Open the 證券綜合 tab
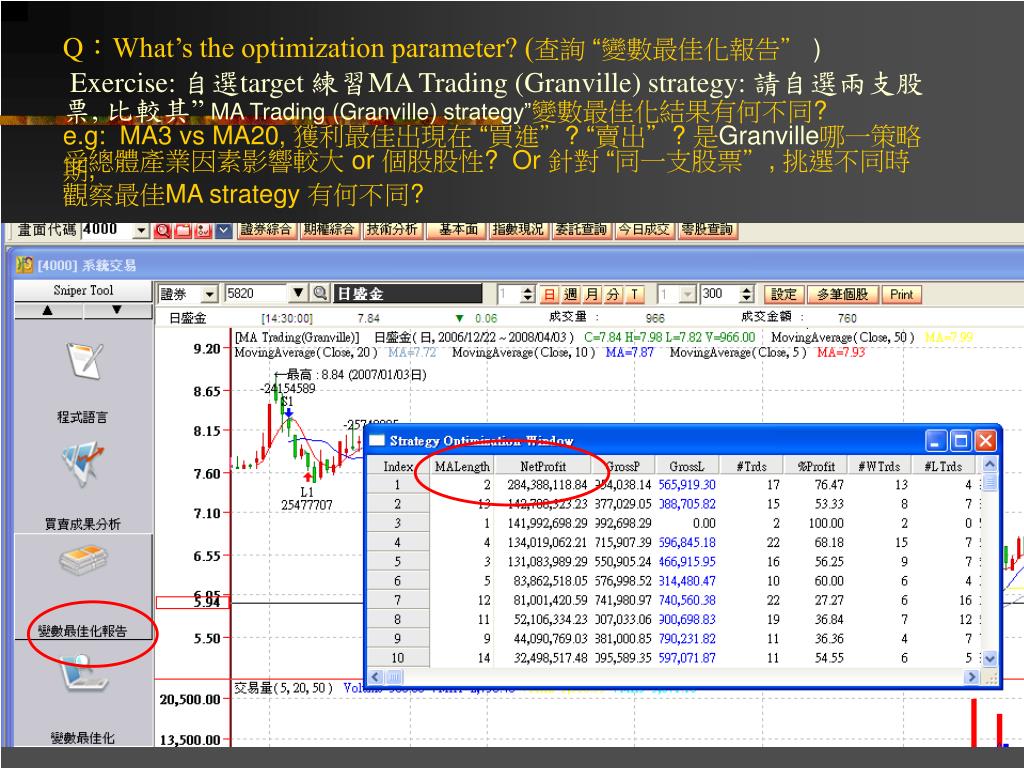 point(266,230)
